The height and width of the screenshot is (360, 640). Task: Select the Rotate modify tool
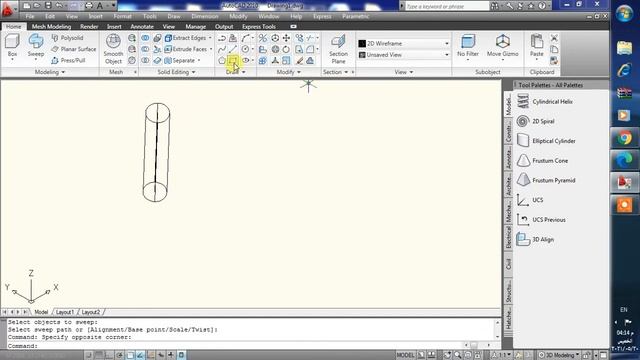(x=286, y=49)
